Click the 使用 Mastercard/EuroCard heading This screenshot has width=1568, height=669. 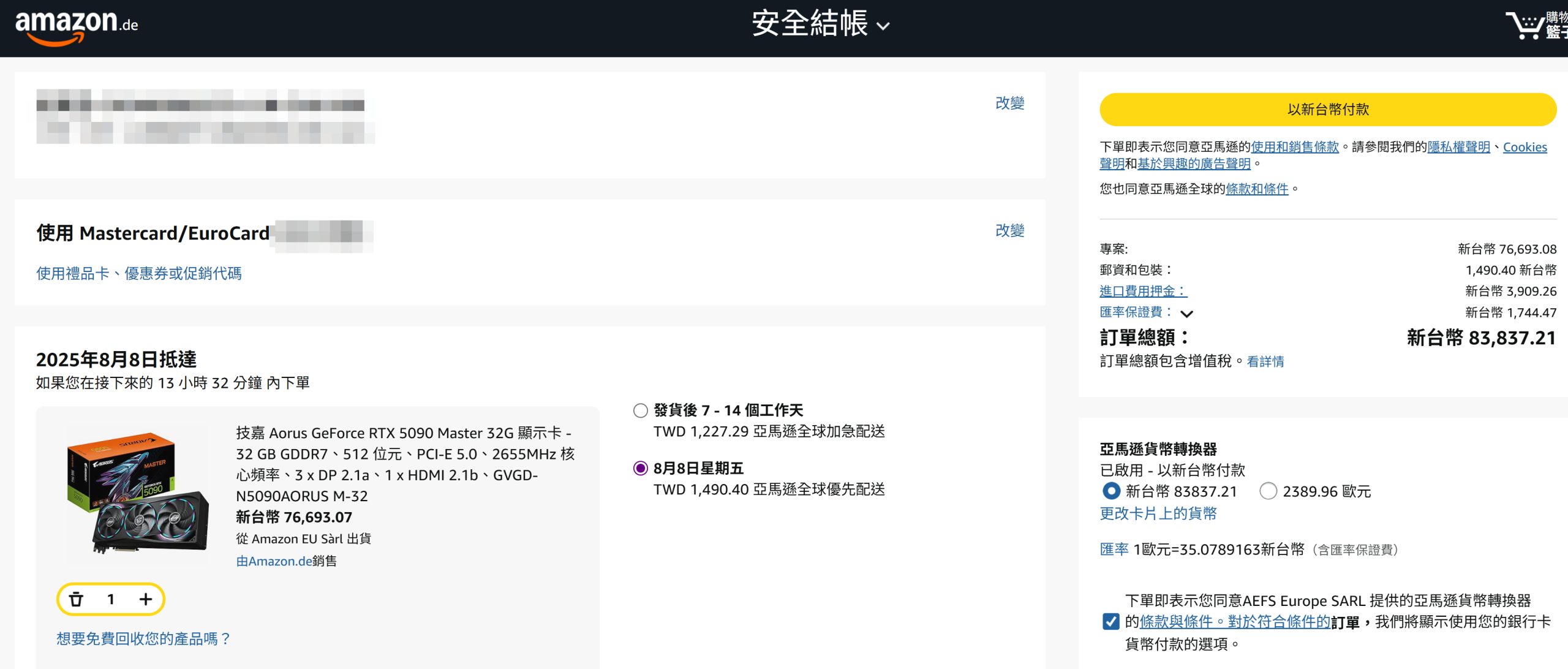153,233
